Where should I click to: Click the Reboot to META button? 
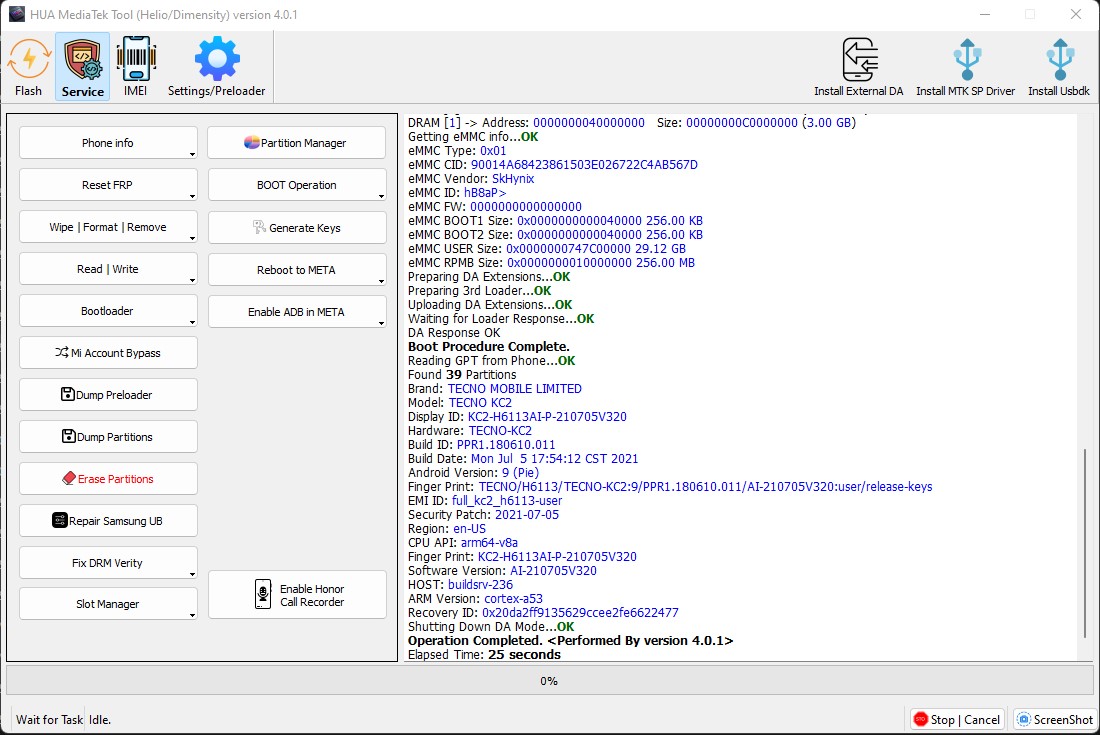coord(297,270)
